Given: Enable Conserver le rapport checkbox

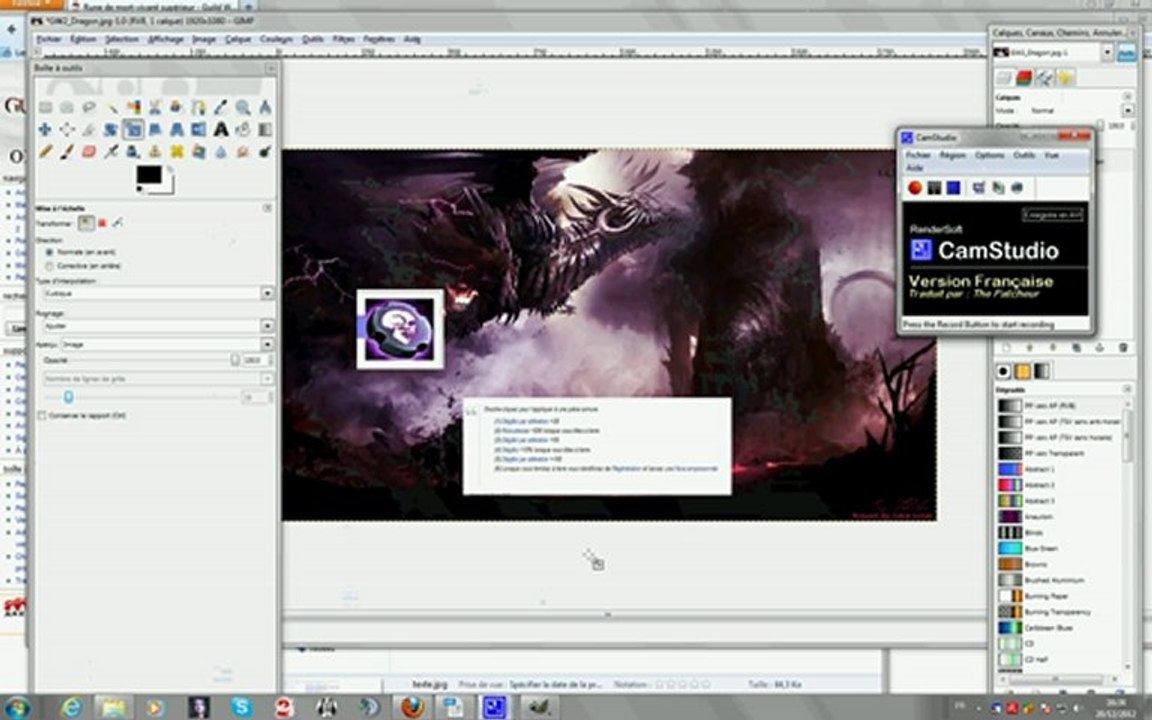Looking at the screenshot, I should [42, 415].
